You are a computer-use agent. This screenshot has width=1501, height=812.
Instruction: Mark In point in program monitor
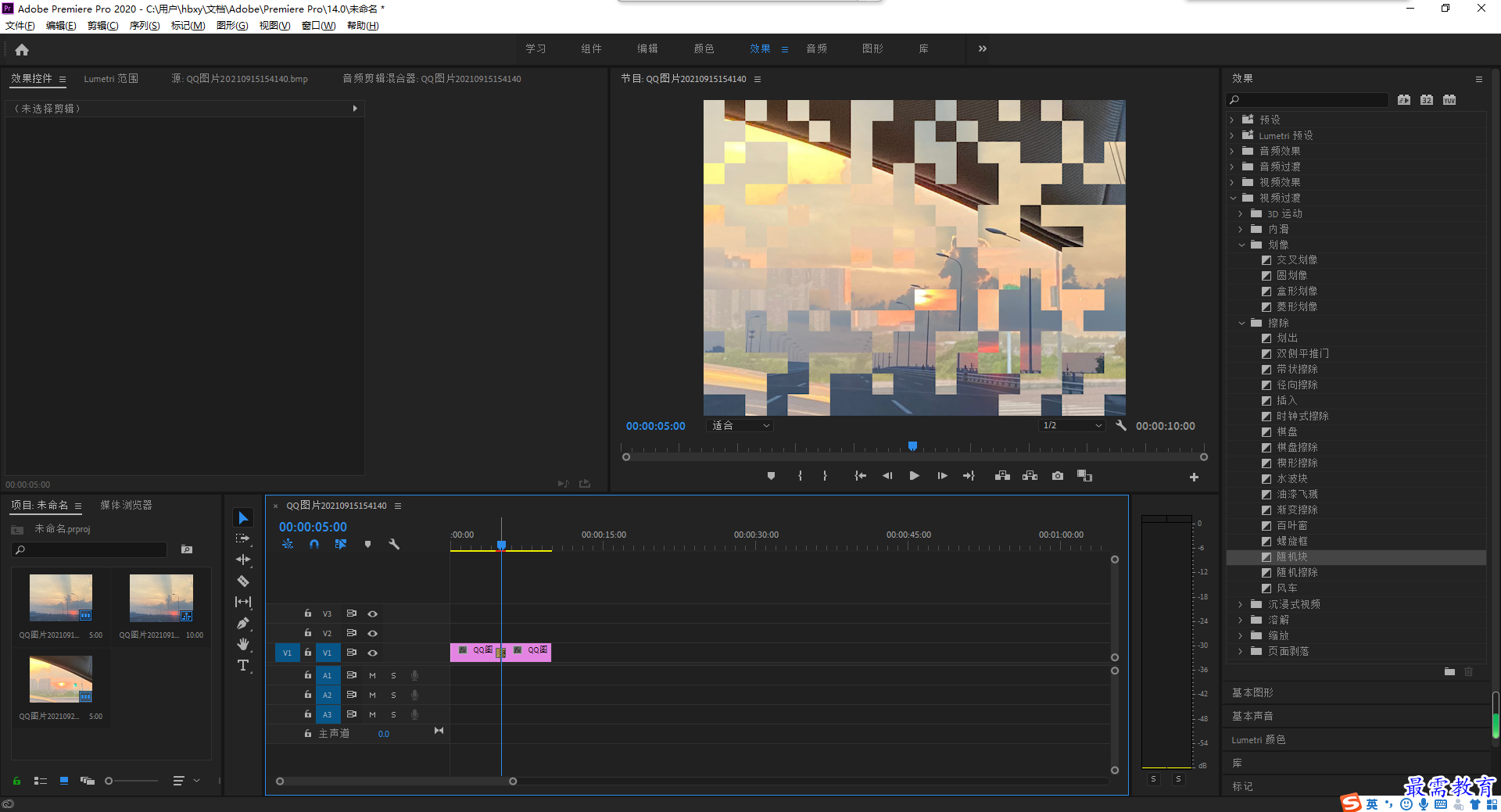800,476
